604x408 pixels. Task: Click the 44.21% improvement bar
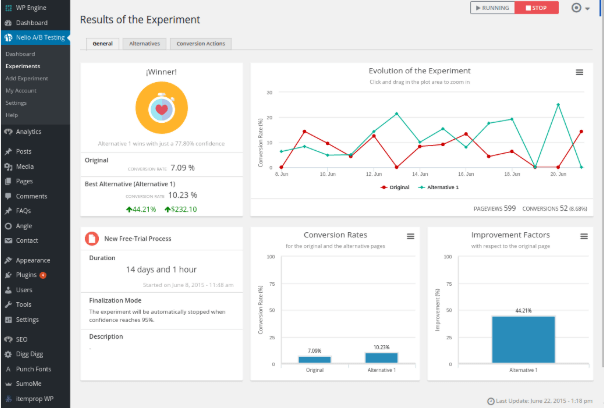pos(523,340)
